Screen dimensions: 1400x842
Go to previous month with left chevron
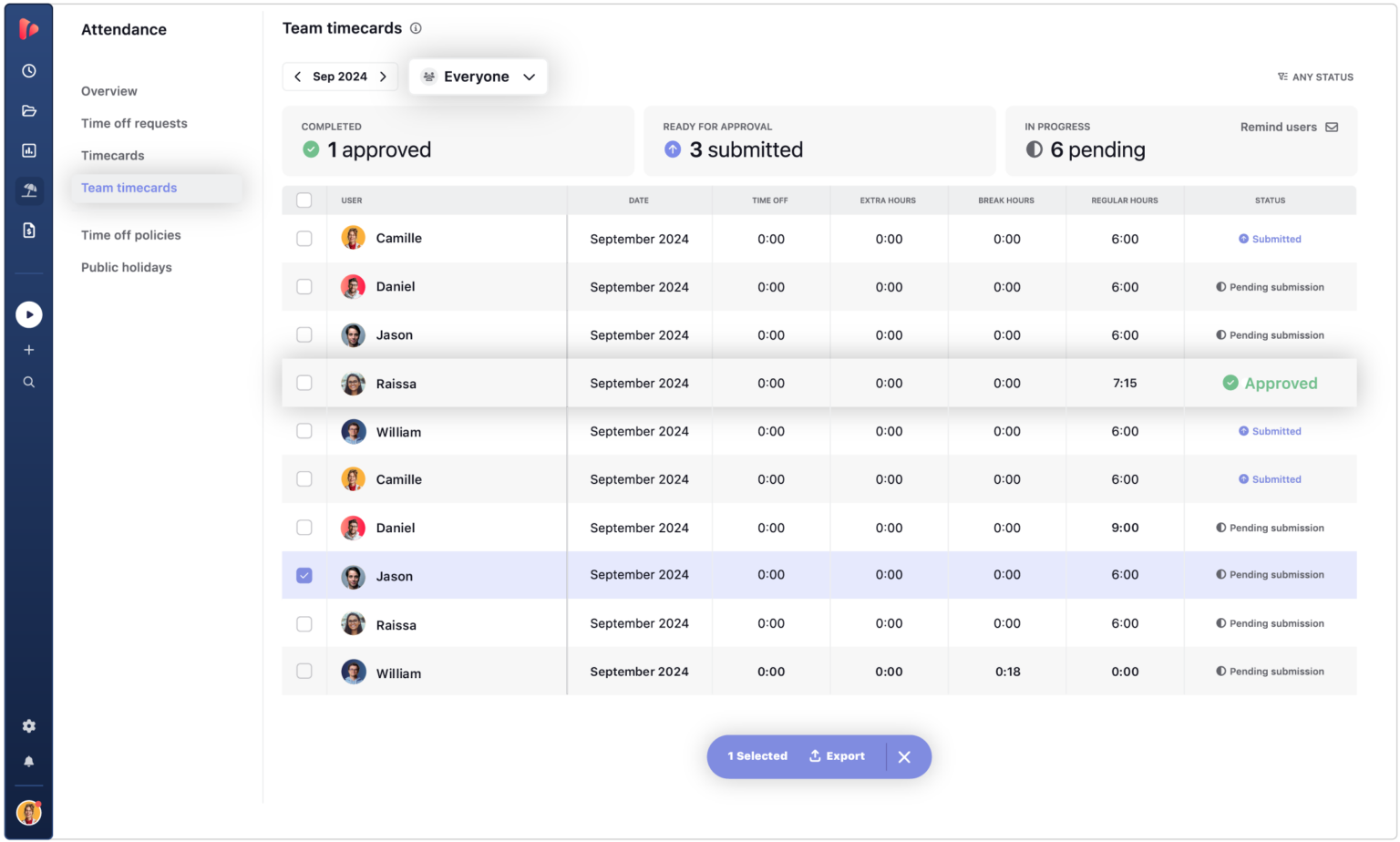pyautogui.click(x=297, y=77)
